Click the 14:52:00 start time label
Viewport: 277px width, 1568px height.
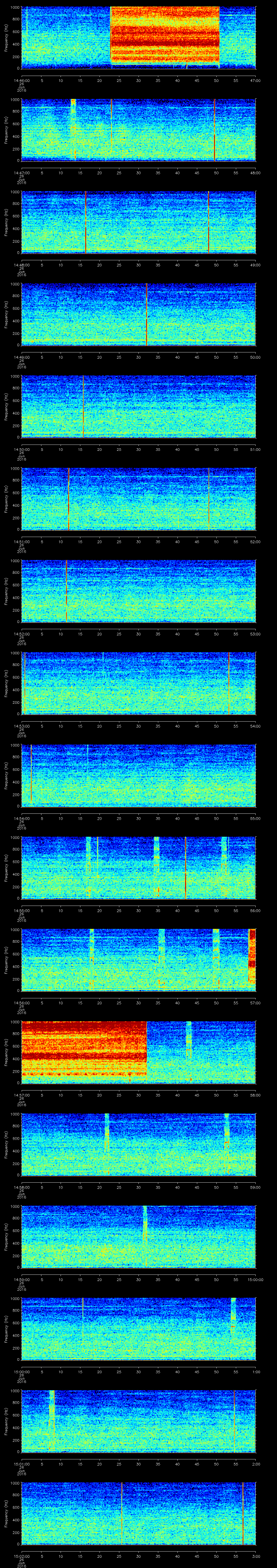tap(21, 634)
